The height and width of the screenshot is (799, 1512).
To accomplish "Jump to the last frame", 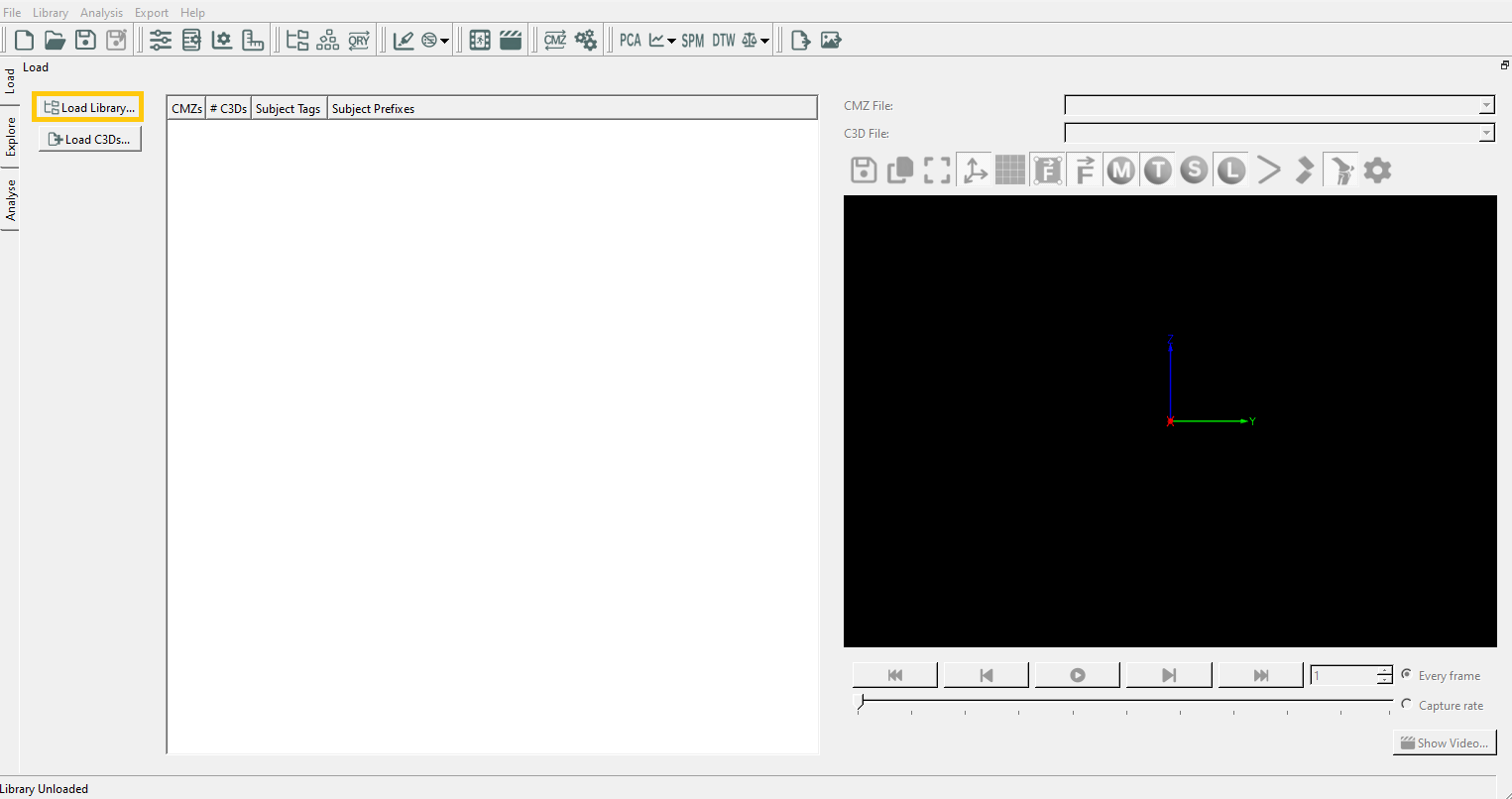I will tap(1260, 675).
